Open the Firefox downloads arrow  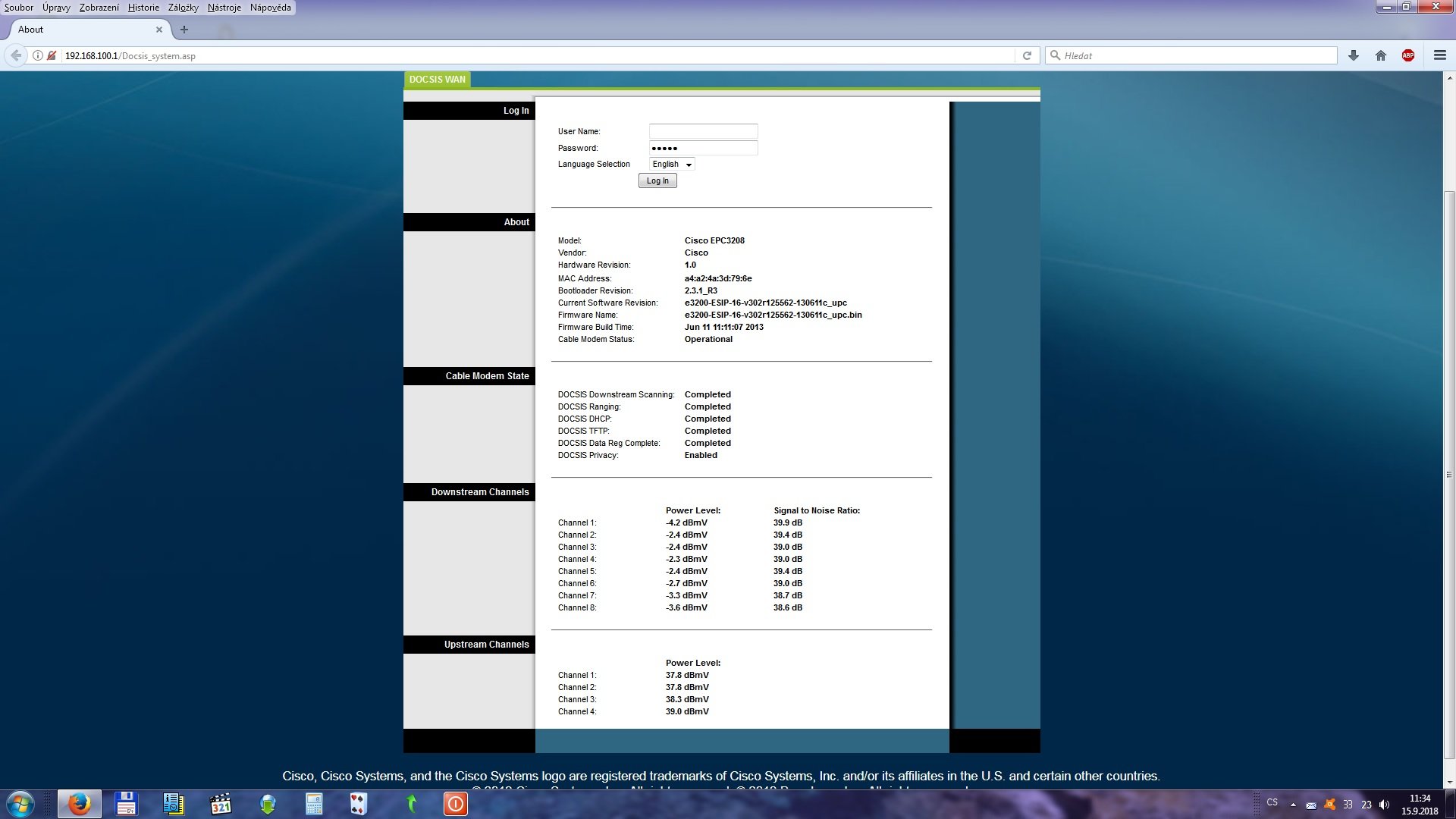tap(1354, 55)
